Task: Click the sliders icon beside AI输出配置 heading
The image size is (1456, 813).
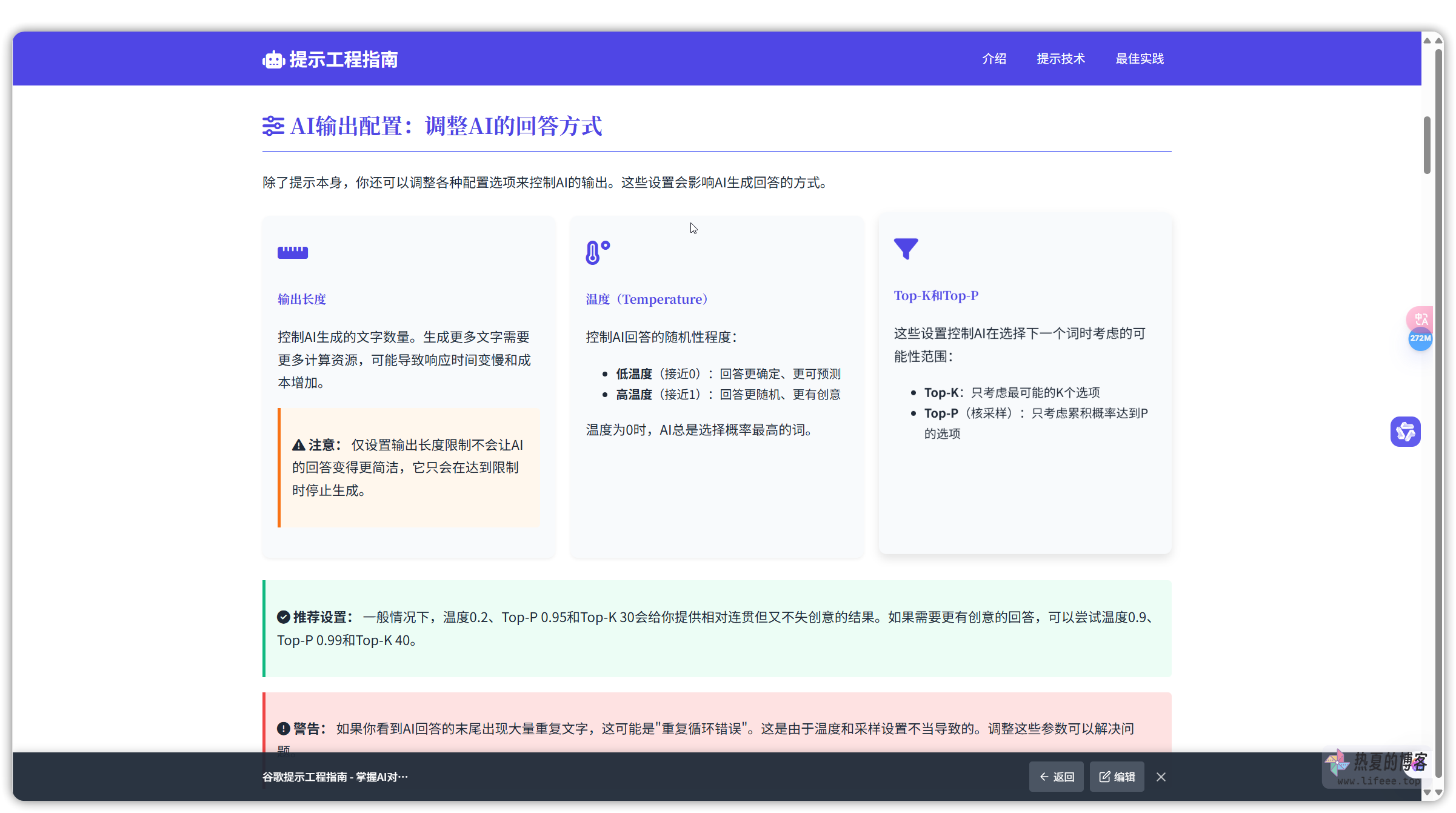Action: coord(273,125)
